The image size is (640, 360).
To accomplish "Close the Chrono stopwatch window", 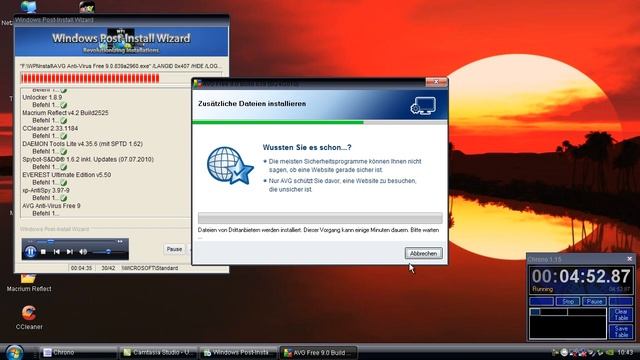I will pyautogui.click(x=629, y=259).
